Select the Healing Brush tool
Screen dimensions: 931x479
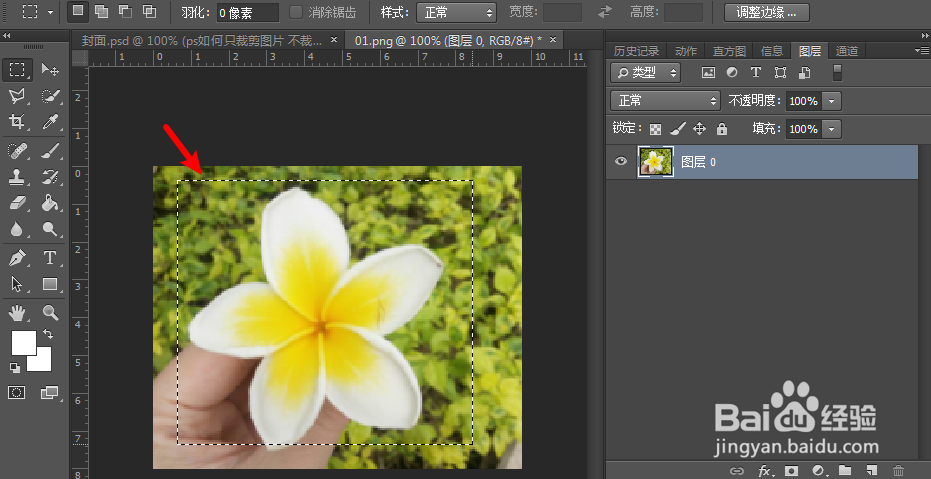tap(17, 151)
